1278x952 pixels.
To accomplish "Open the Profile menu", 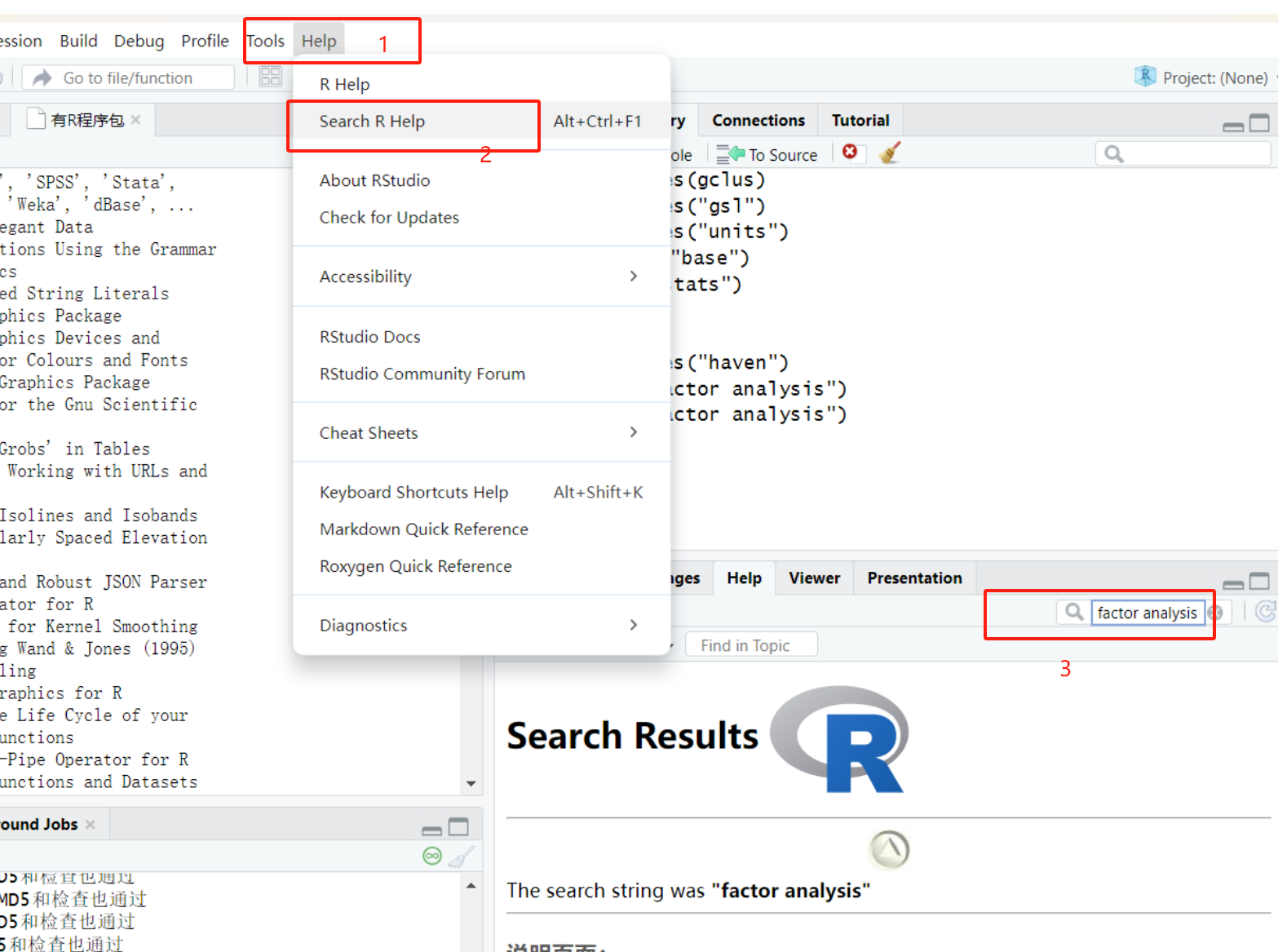I will [x=205, y=41].
